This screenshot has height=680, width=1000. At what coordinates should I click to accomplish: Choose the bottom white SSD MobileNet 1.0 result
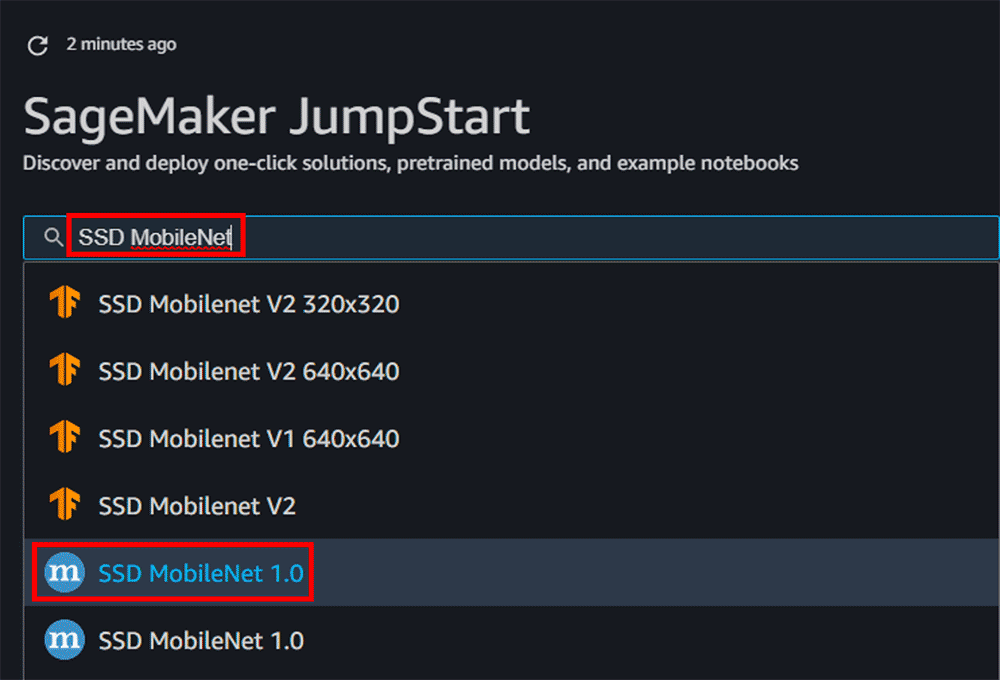tap(200, 640)
